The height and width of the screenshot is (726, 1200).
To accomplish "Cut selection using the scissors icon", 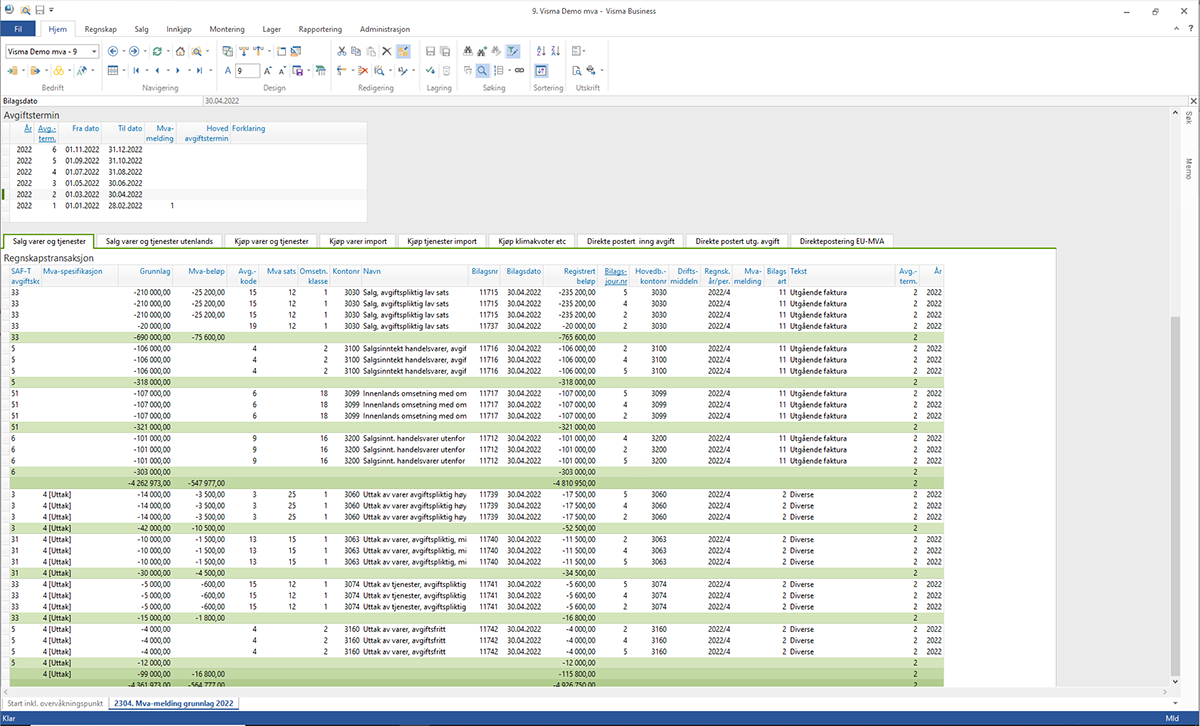I will click(342, 50).
